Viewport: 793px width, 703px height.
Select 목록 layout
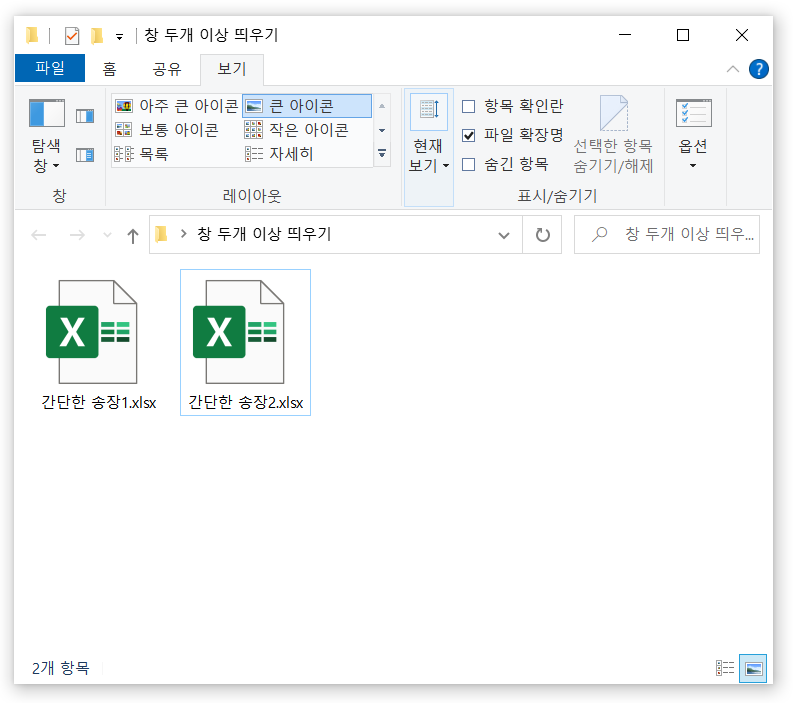[x=142, y=154]
